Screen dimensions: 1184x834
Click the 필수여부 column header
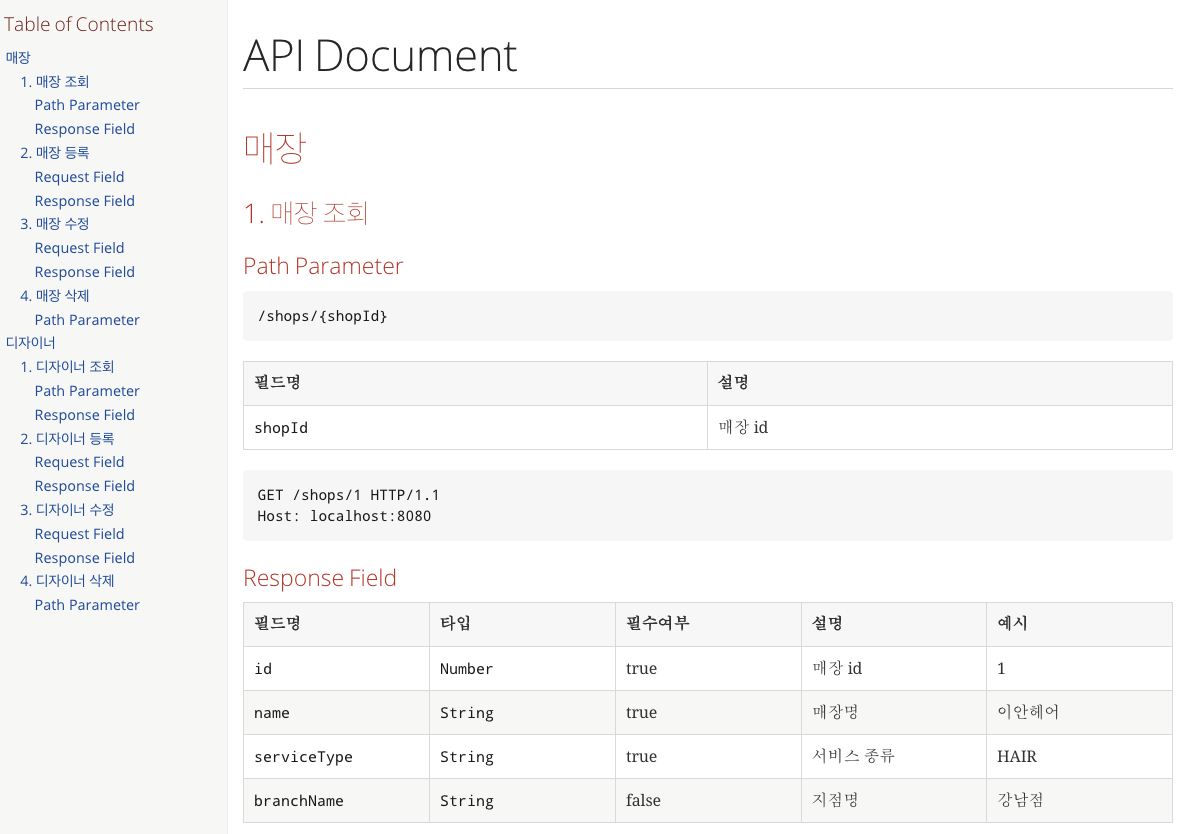pos(708,624)
